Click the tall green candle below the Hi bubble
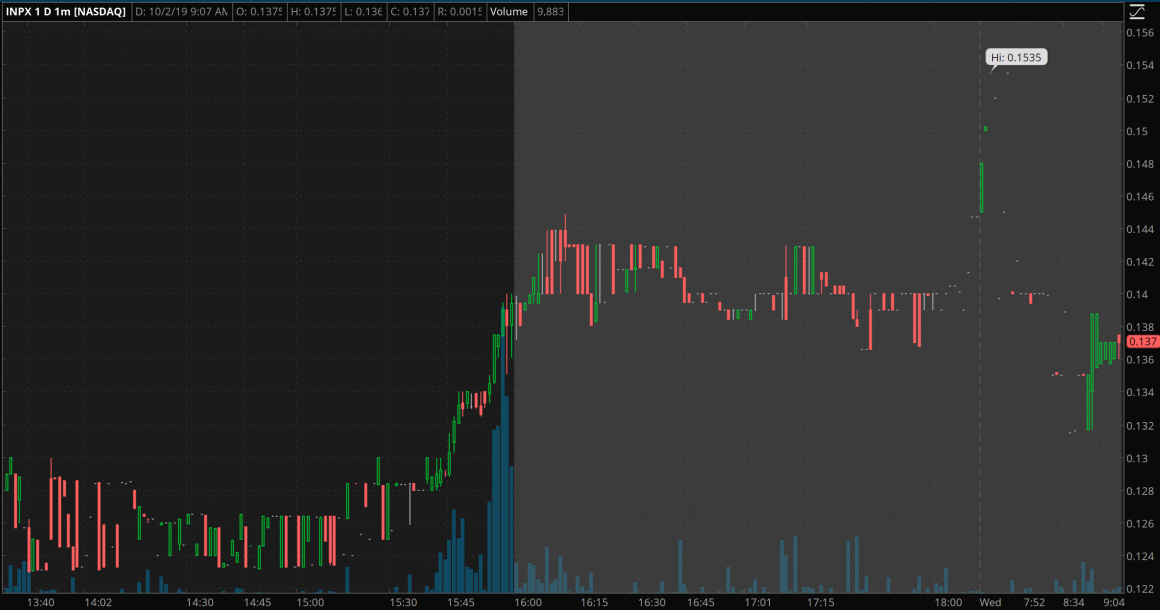 [x=982, y=187]
